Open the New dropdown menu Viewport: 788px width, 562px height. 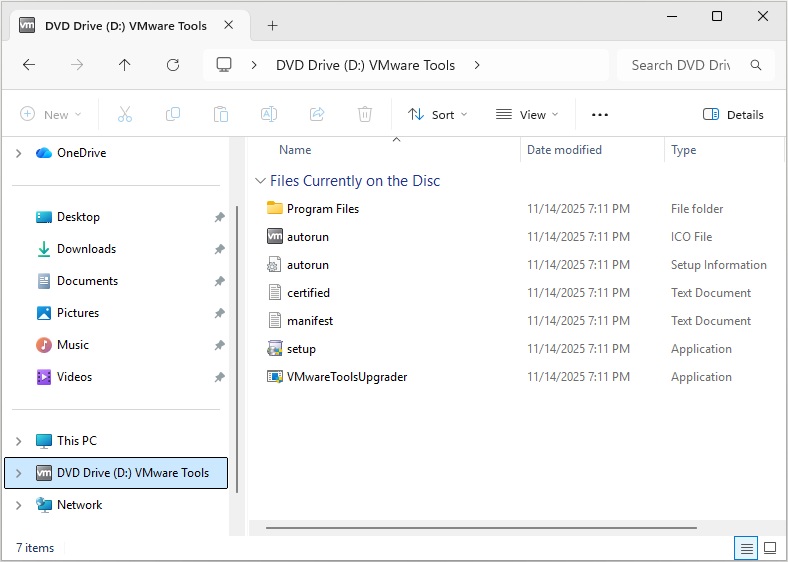50,115
